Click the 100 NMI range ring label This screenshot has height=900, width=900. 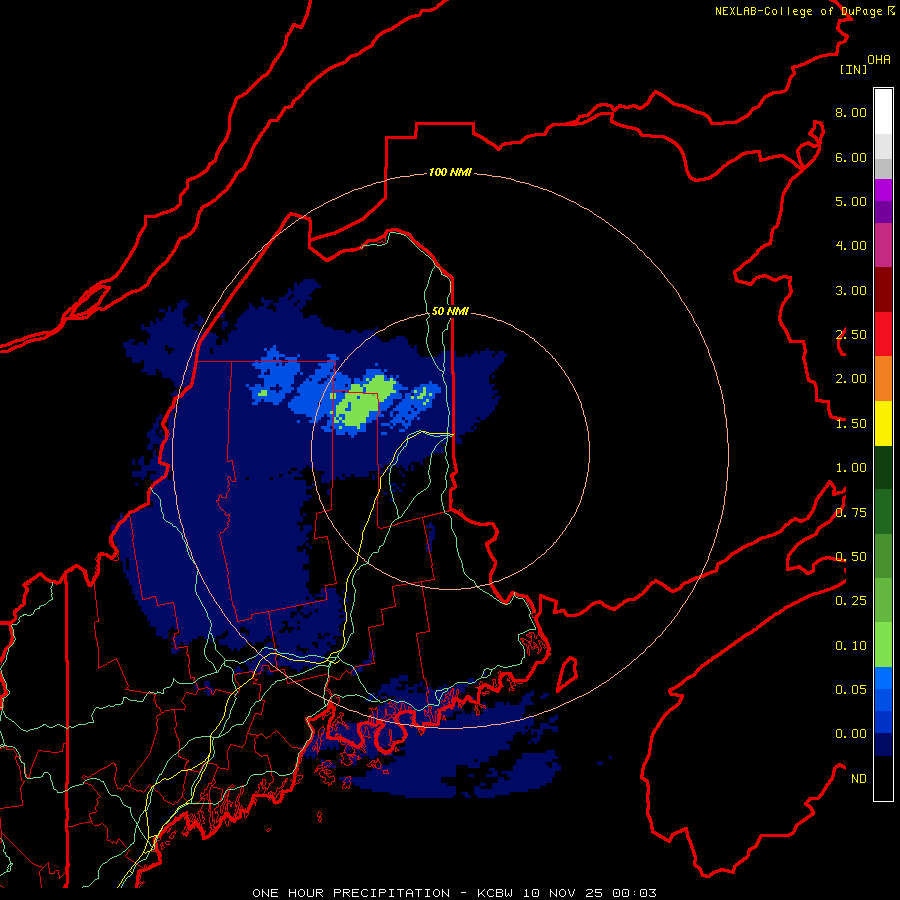pos(450,172)
